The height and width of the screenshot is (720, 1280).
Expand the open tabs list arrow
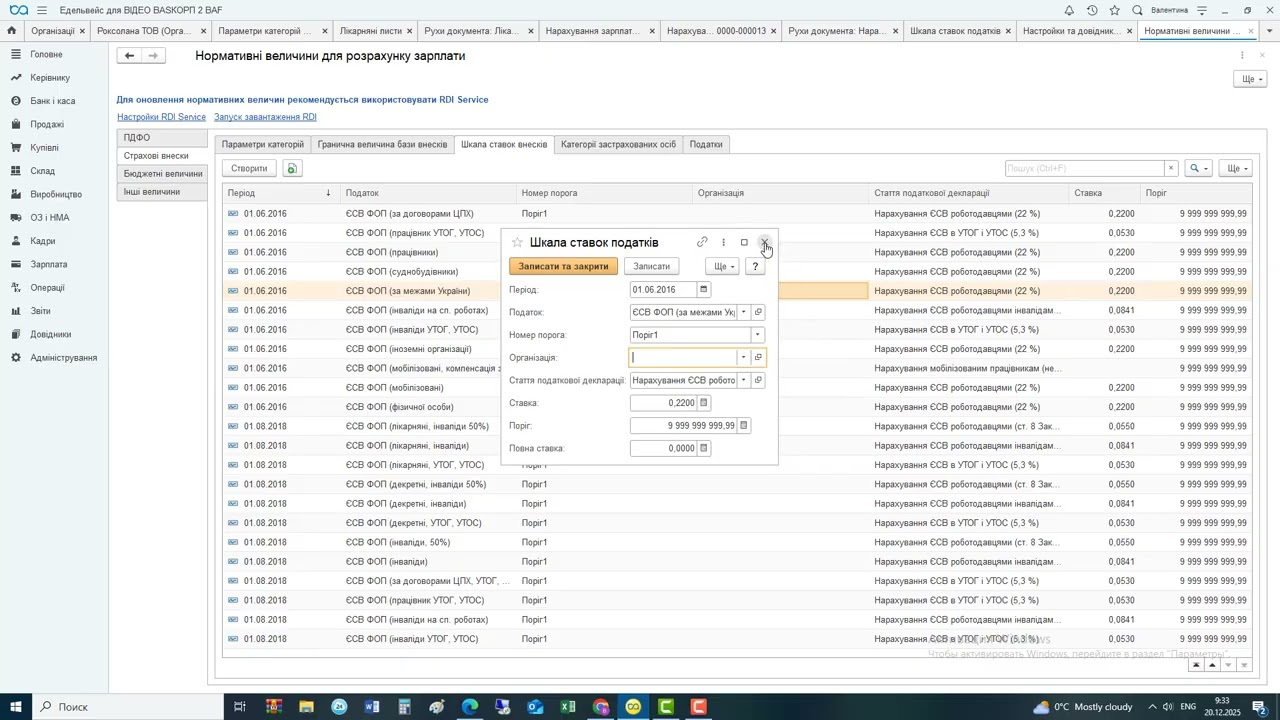point(1270,31)
